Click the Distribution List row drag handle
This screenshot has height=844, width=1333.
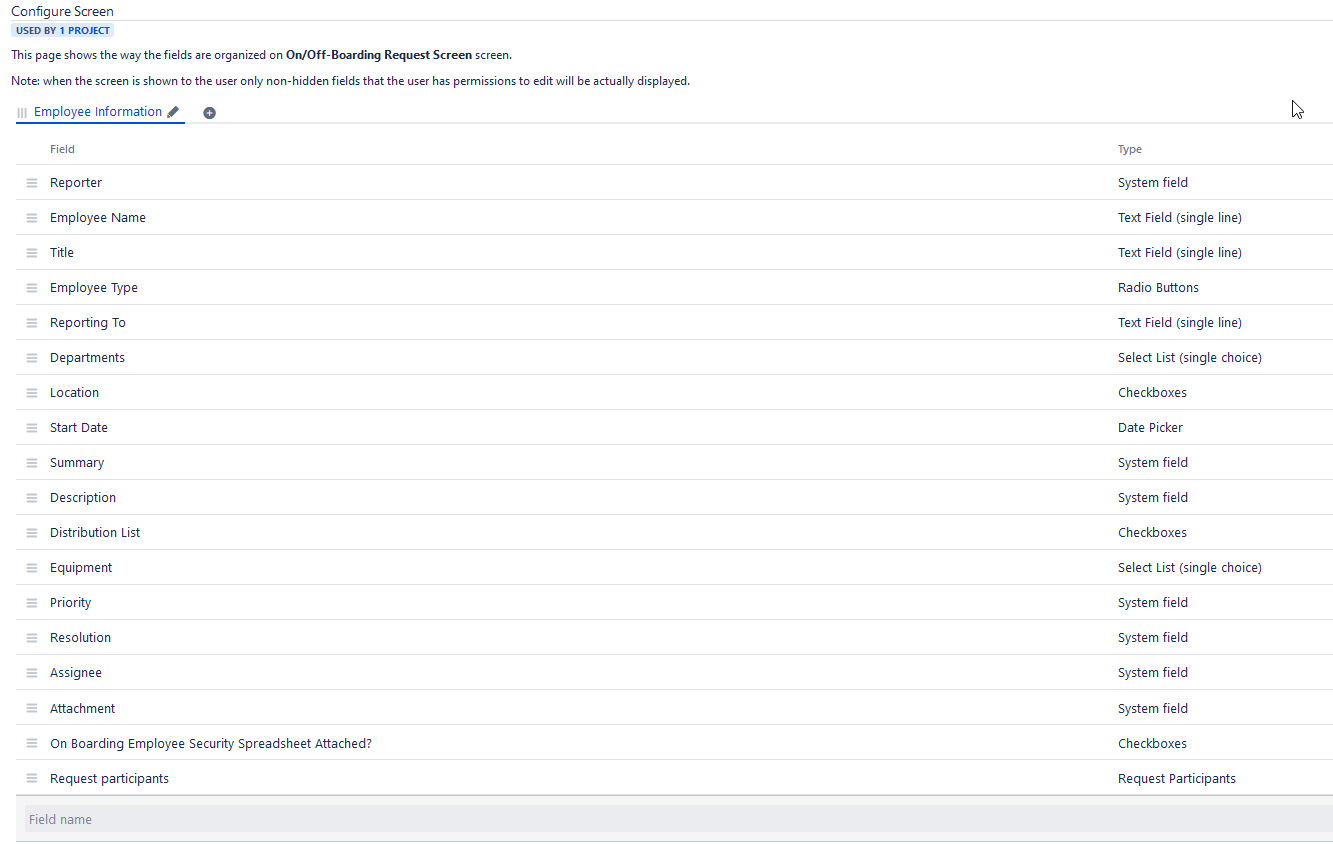(x=32, y=533)
